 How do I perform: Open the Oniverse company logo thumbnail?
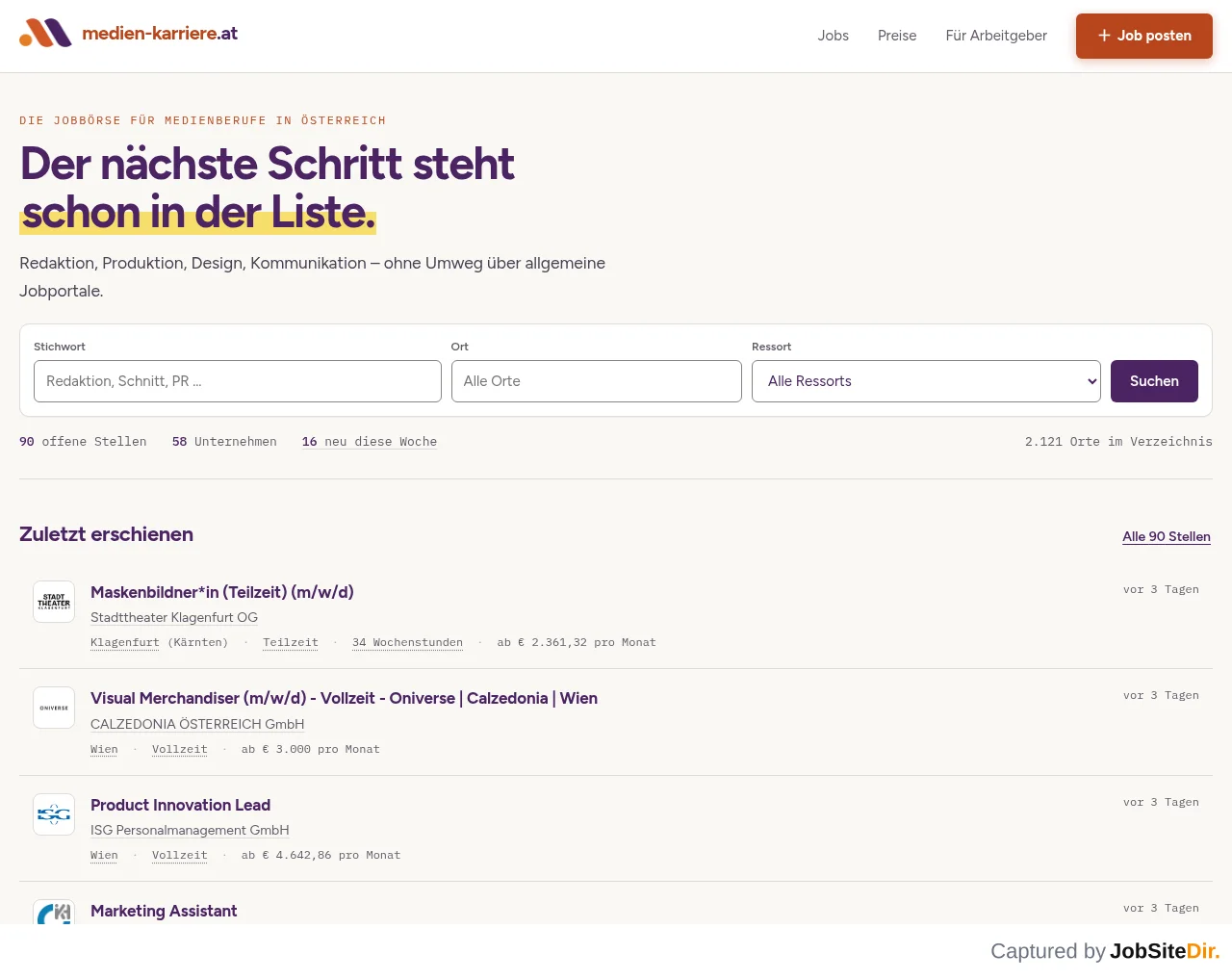(54, 708)
